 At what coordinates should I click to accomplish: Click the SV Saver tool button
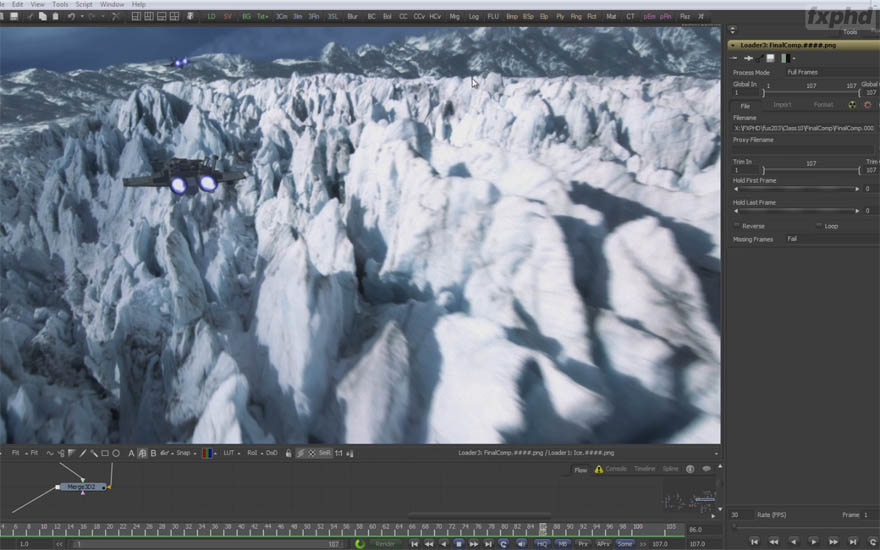(x=228, y=17)
